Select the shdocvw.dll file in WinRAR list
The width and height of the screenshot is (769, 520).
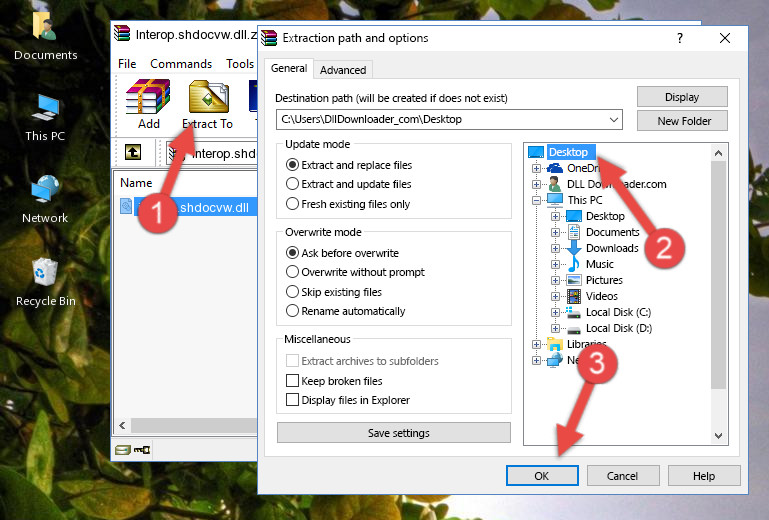coord(188,207)
